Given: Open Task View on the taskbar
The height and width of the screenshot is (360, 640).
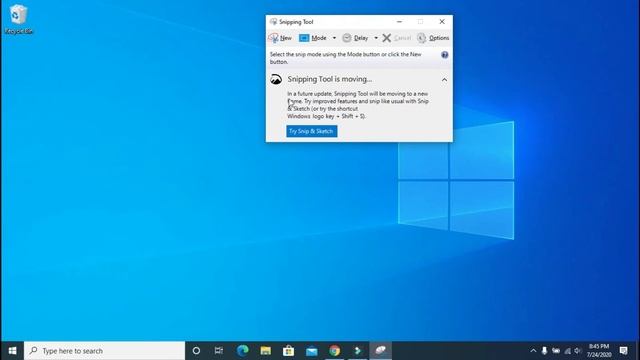Looking at the screenshot, I should click(219, 351).
